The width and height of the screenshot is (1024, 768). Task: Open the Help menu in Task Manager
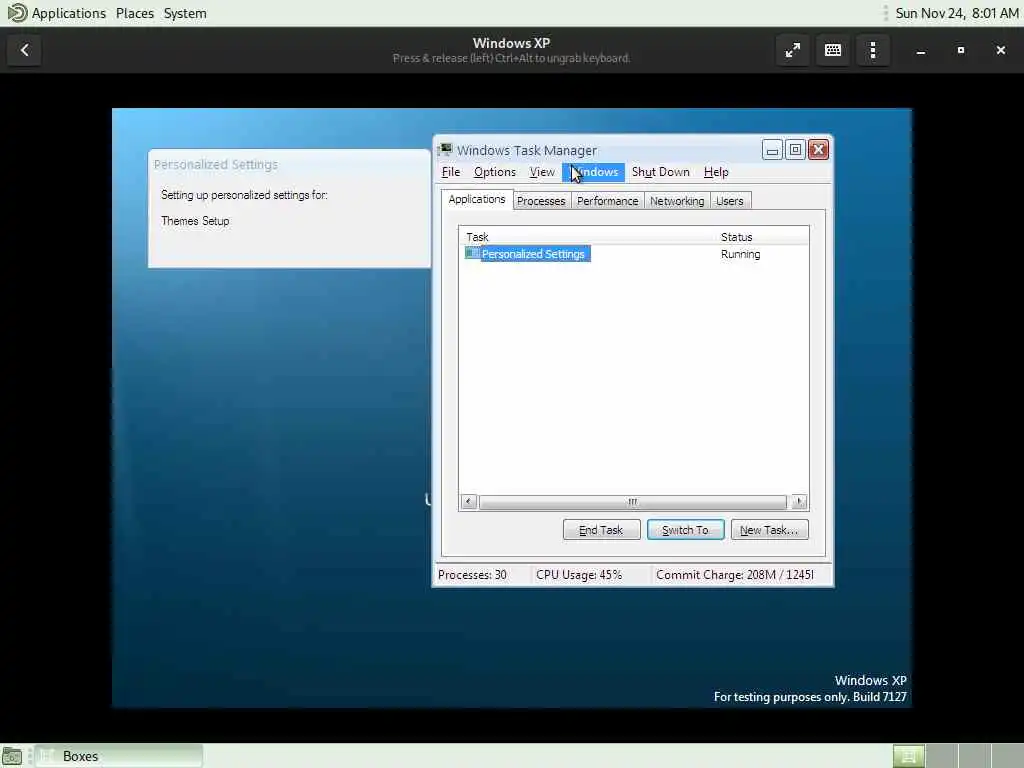pos(716,172)
